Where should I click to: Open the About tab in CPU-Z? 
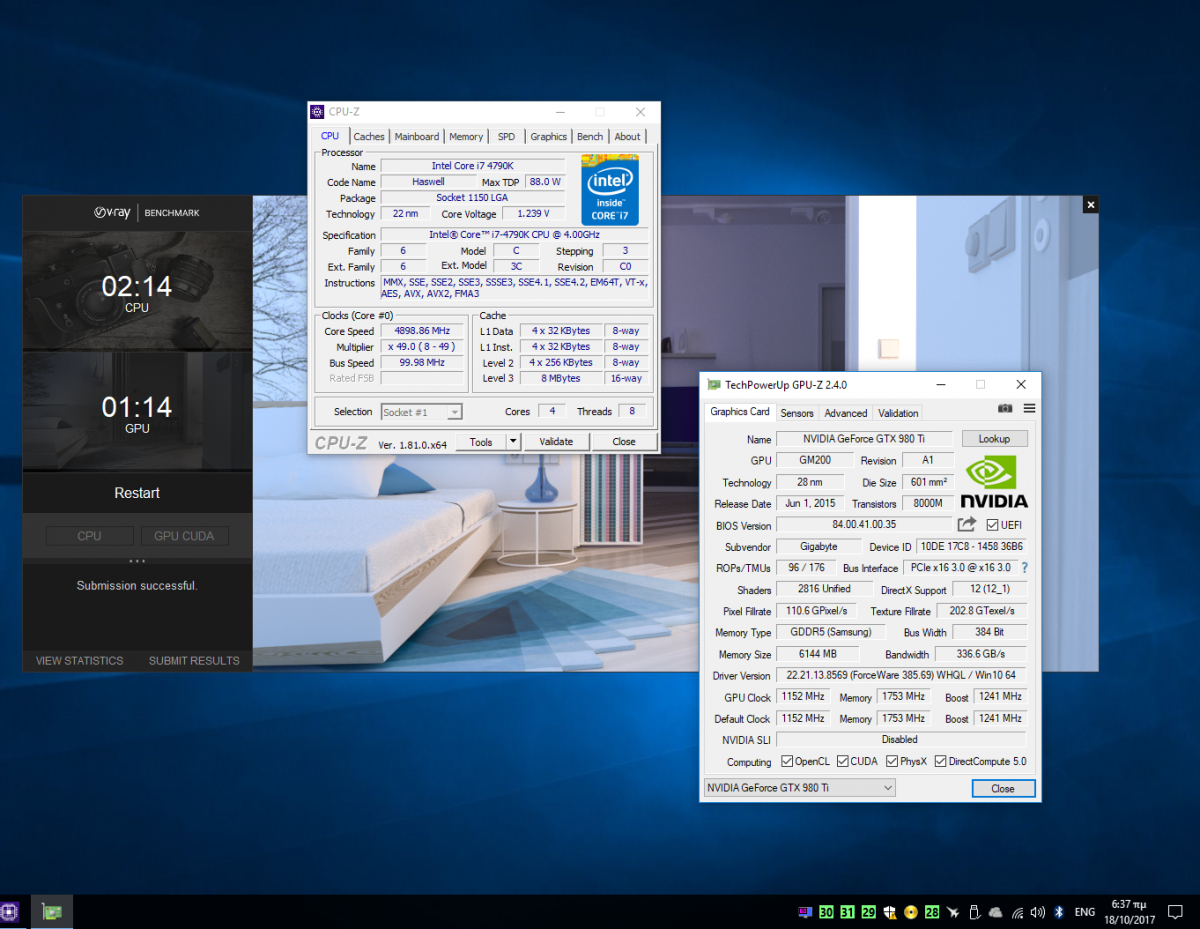click(x=628, y=136)
